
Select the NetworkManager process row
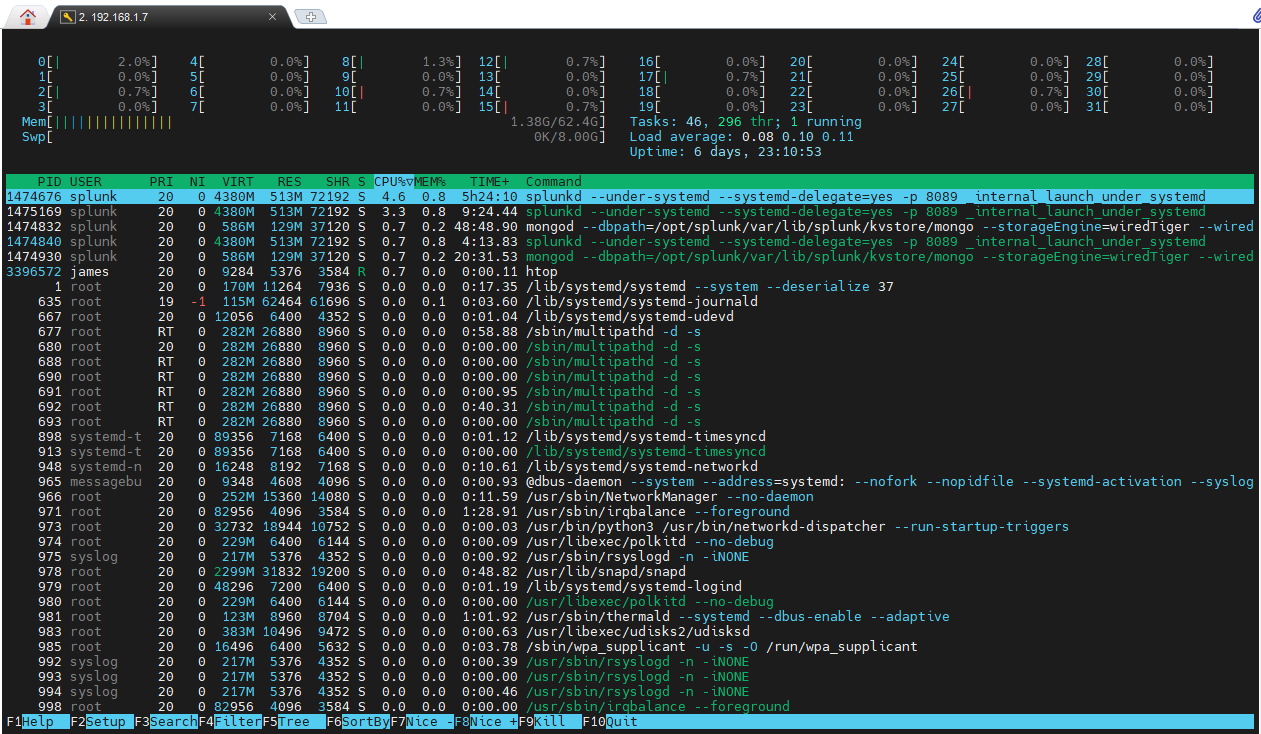[x=630, y=497]
